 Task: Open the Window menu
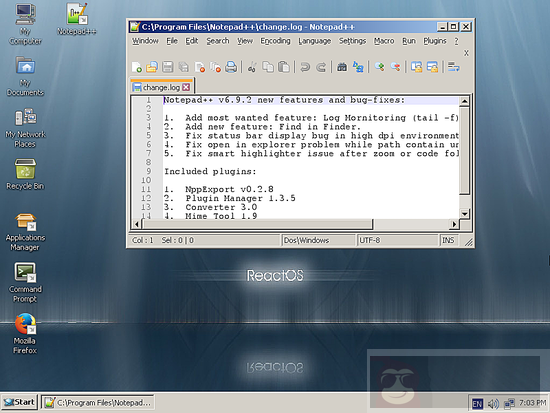145,41
